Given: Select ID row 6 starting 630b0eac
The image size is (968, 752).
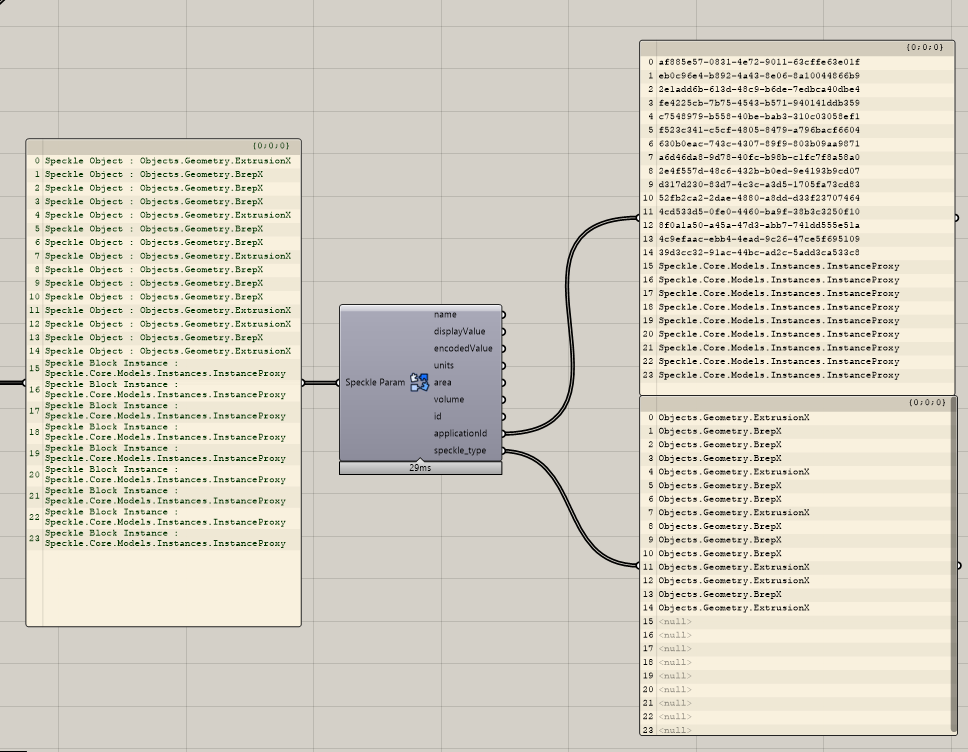Looking at the screenshot, I should click(x=759, y=143).
